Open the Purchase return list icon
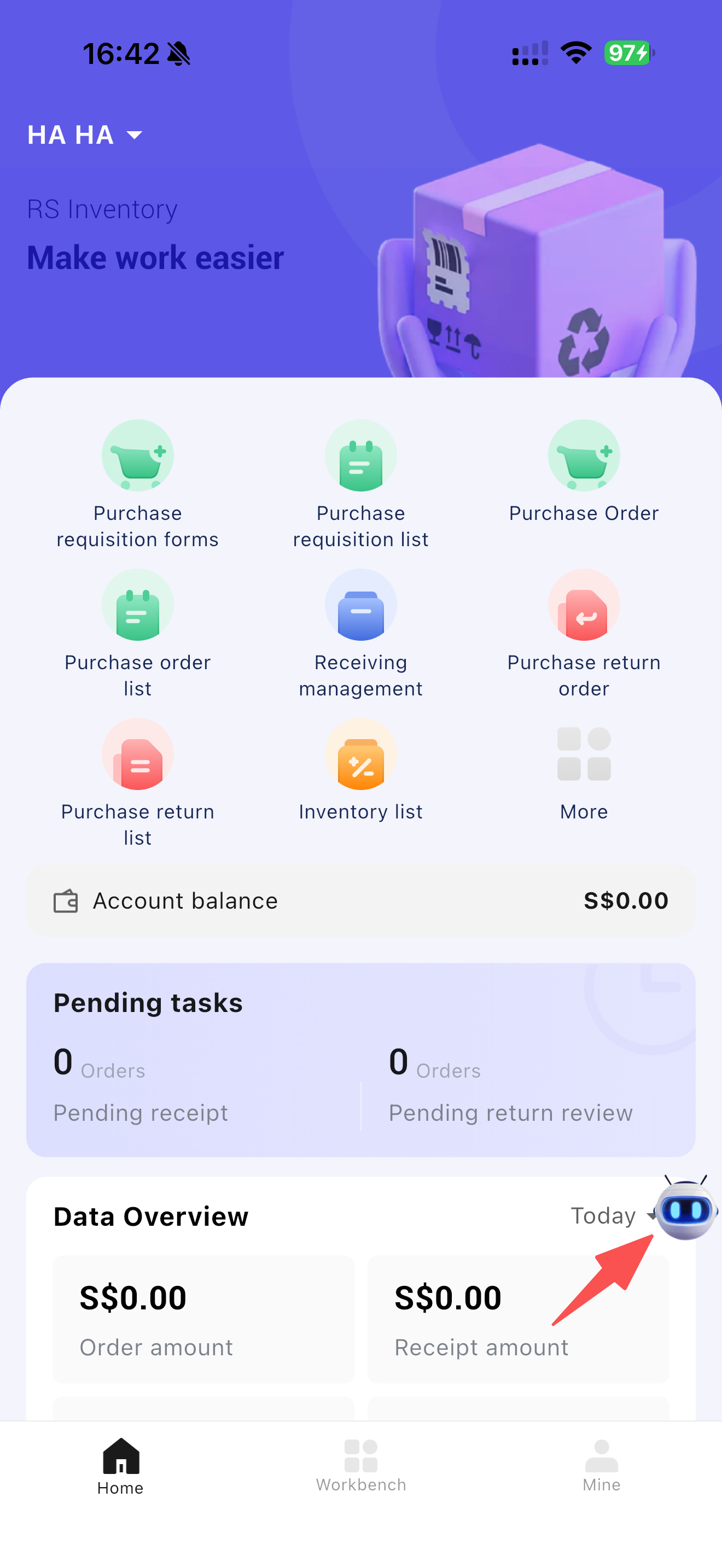Viewport: 722px width, 1568px height. pyautogui.click(x=138, y=755)
